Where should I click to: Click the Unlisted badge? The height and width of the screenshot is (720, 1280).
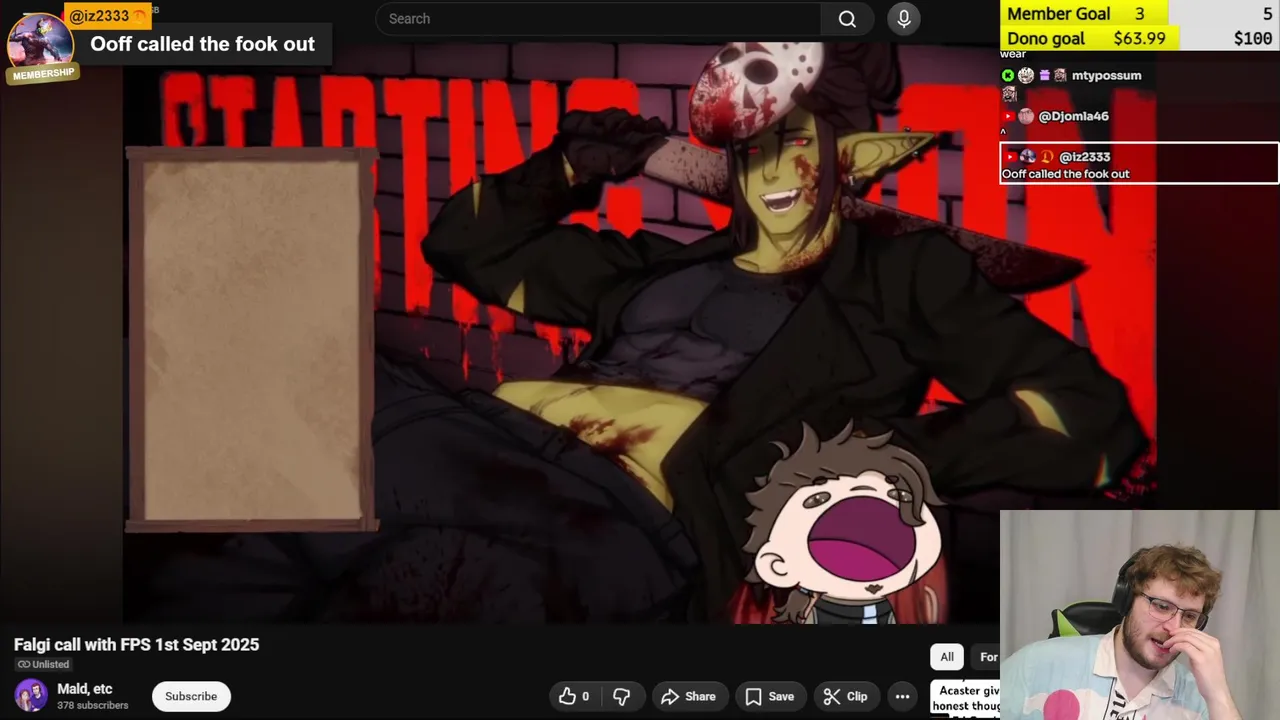click(43, 664)
